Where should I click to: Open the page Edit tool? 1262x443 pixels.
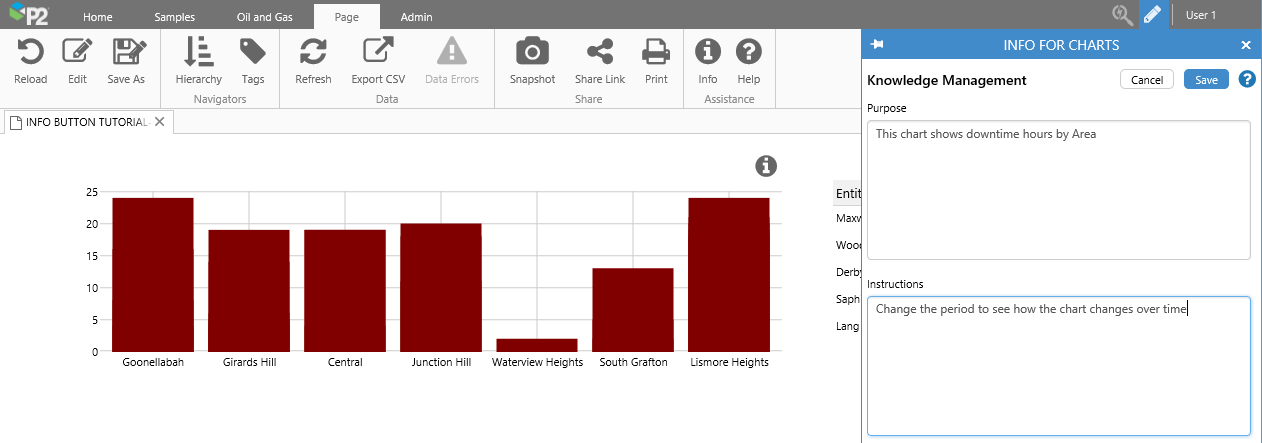pyautogui.click(x=77, y=53)
